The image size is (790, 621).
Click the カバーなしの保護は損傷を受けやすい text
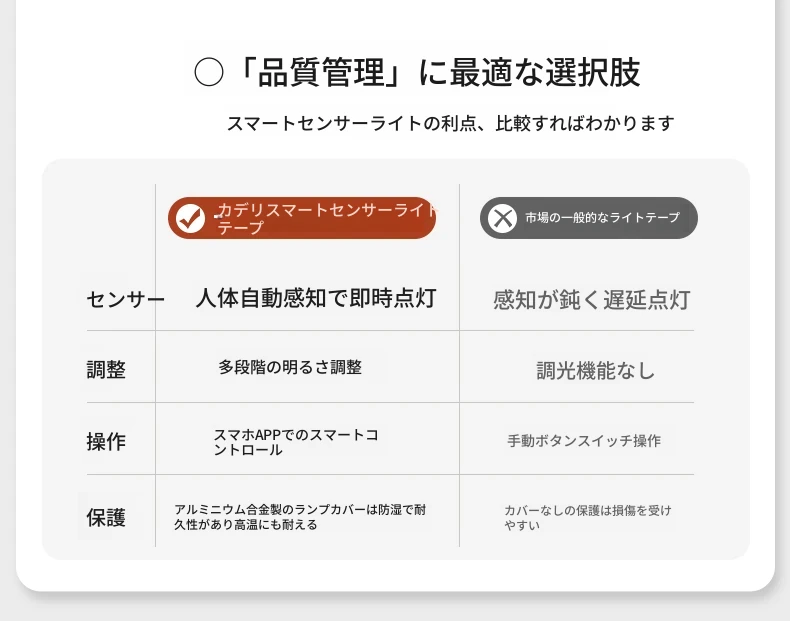click(588, 518)
